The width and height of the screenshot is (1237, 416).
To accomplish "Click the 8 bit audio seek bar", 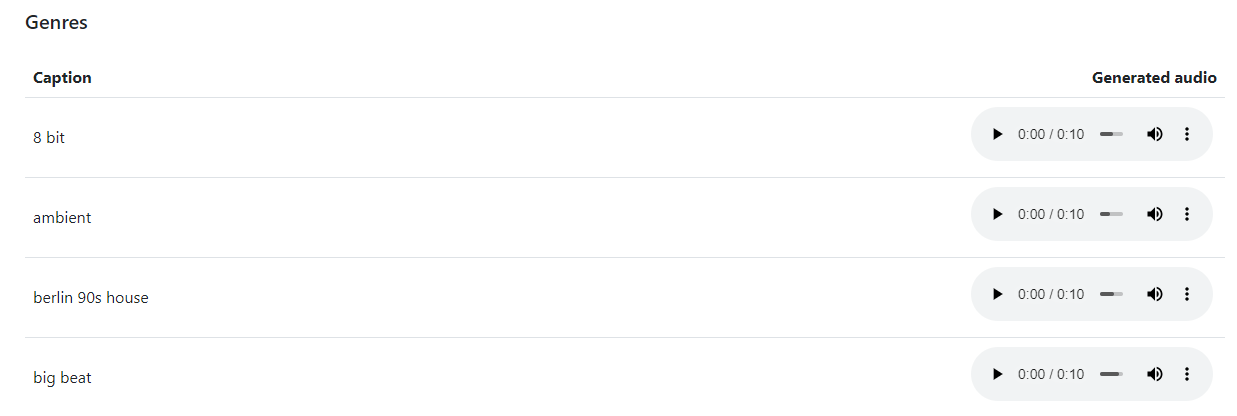I will click(1111, 134).
